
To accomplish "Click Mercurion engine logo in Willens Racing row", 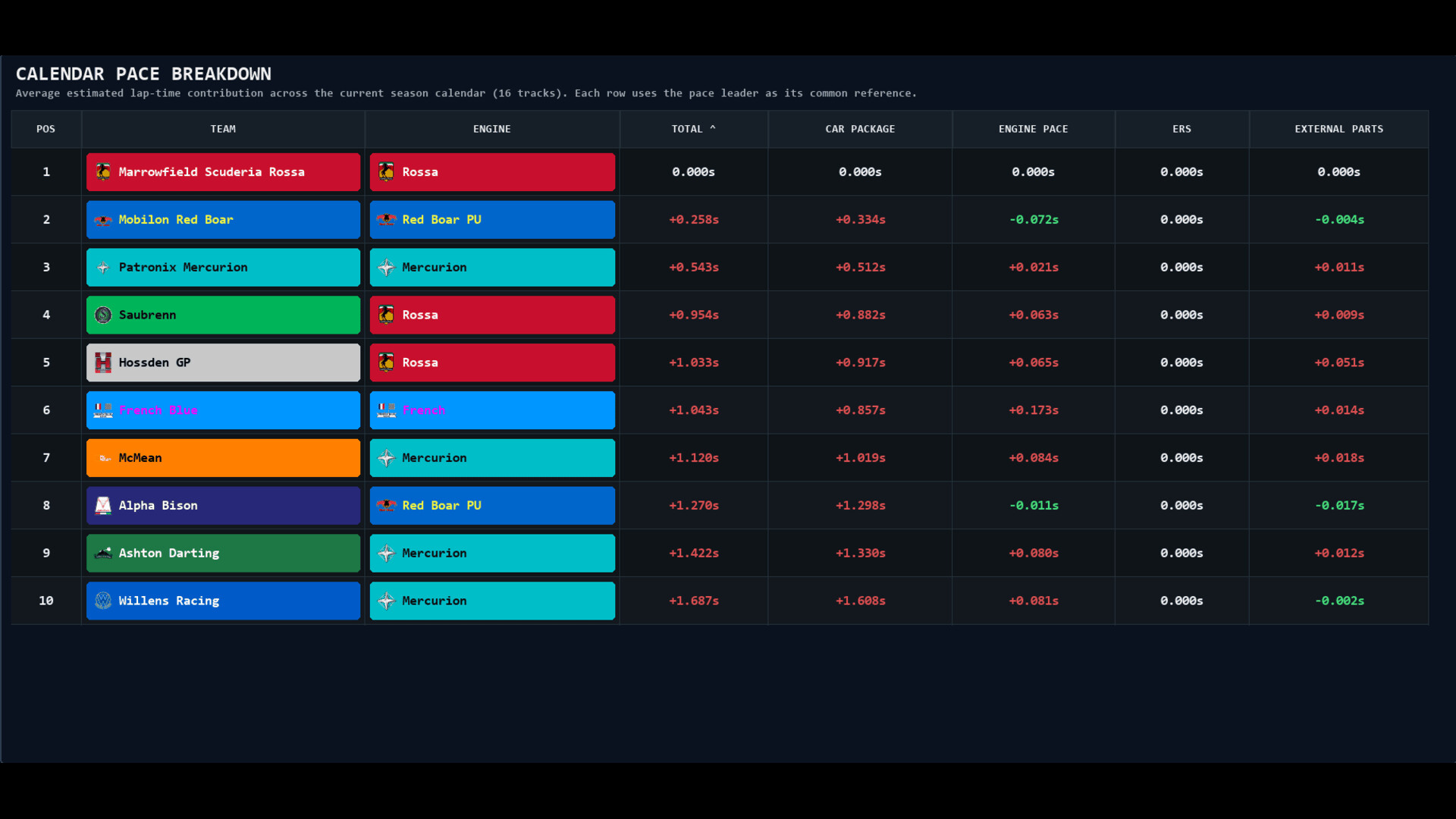I will click(x=387, y=601).
